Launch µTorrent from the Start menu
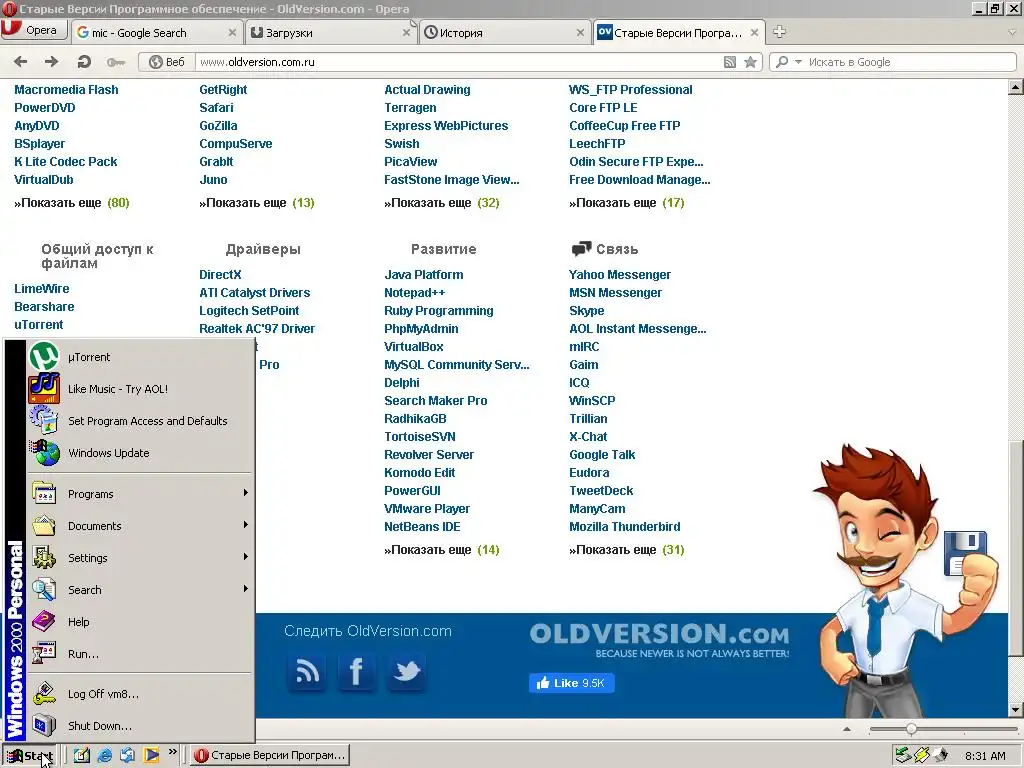This screenshot has height=768, width=1024. tap(140, 357)
